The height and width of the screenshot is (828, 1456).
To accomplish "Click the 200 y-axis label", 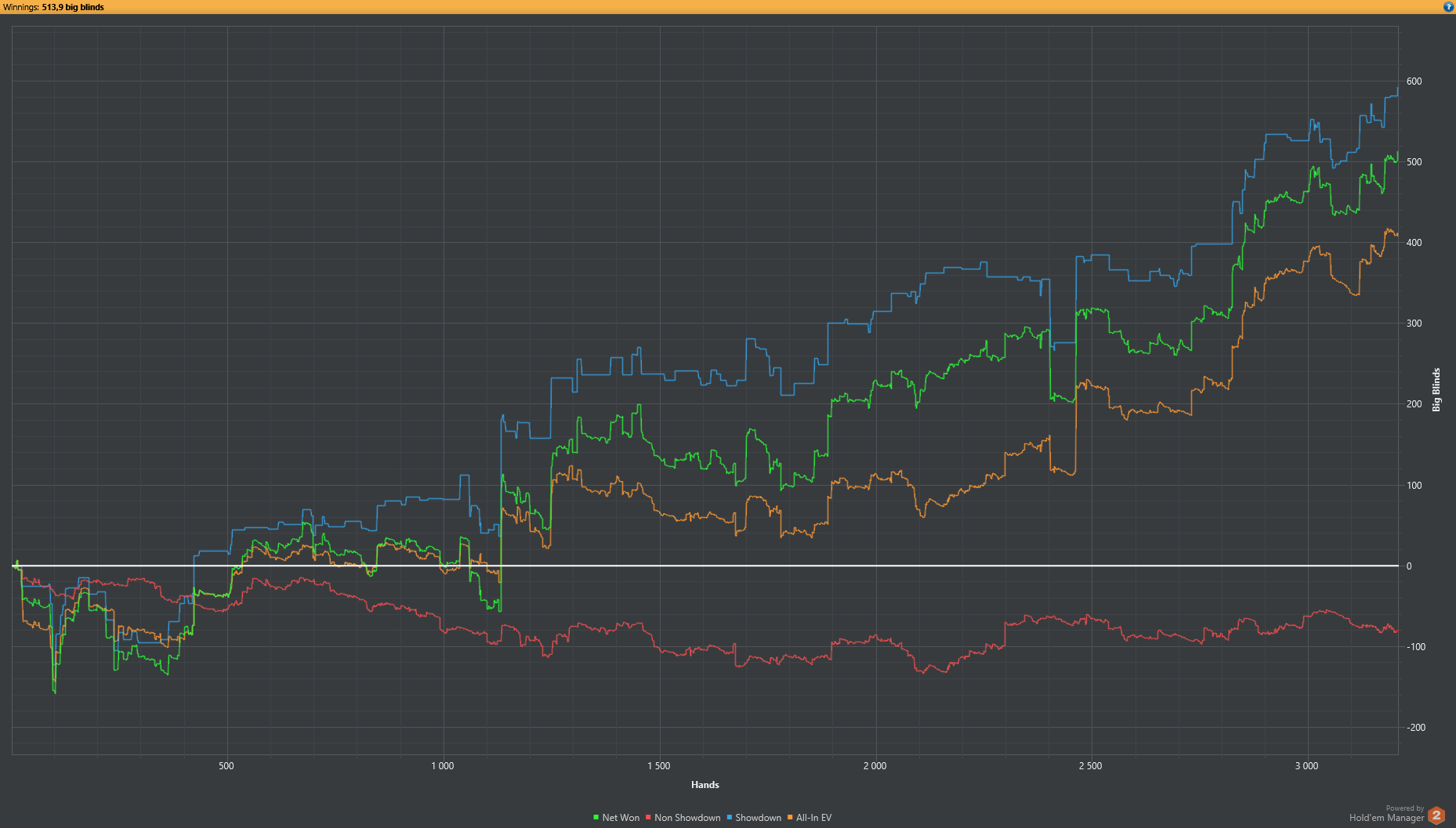I will 1414,404.
